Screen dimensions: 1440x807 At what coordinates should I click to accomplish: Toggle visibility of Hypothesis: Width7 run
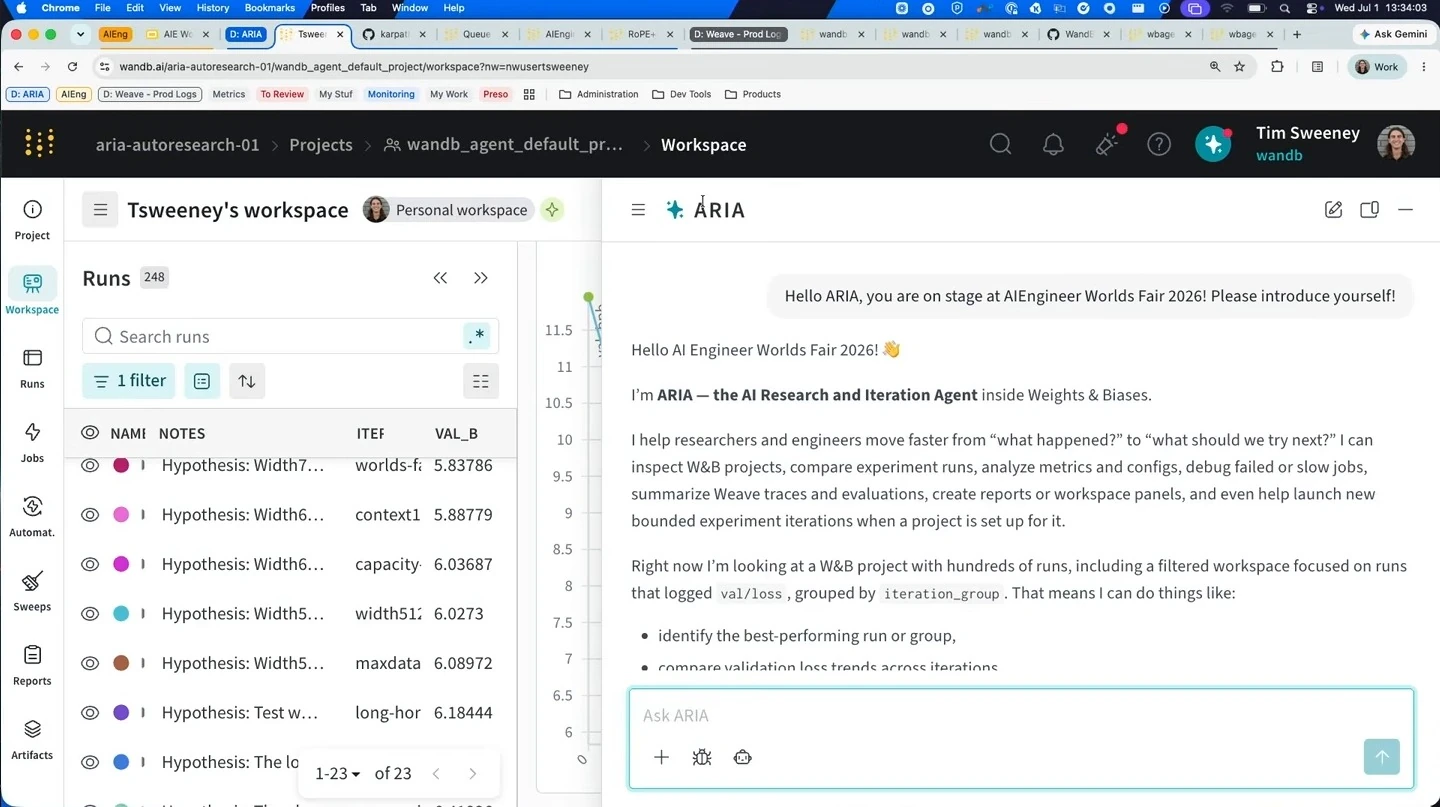tap(90, 465)
